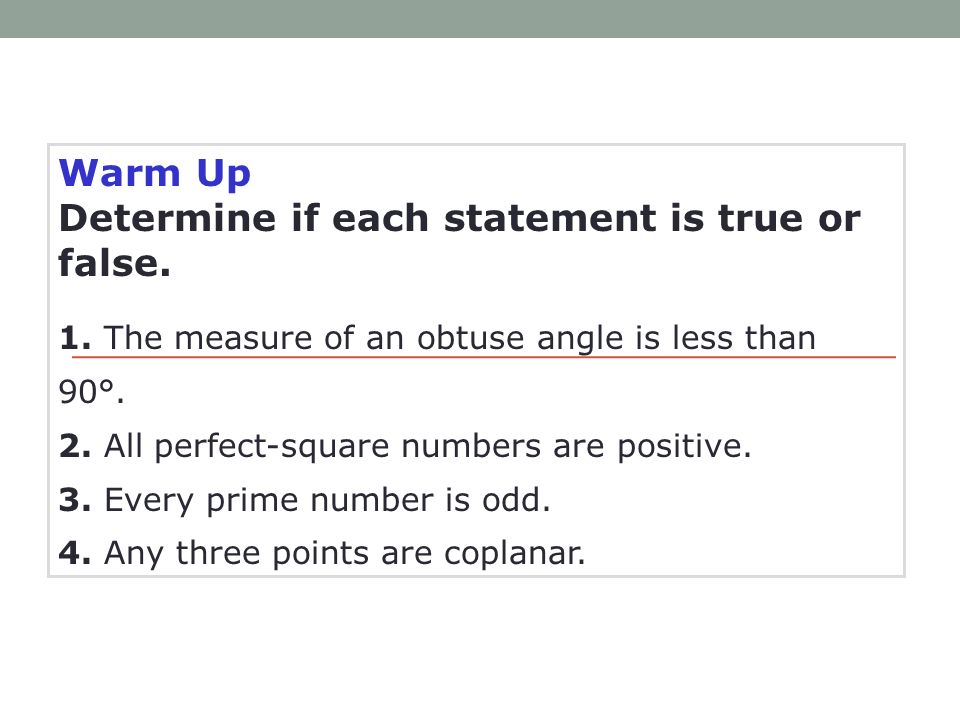Click the word "coplanar." in statement four
The width and height of the screenshot is (960, 720).
point(515,555)
